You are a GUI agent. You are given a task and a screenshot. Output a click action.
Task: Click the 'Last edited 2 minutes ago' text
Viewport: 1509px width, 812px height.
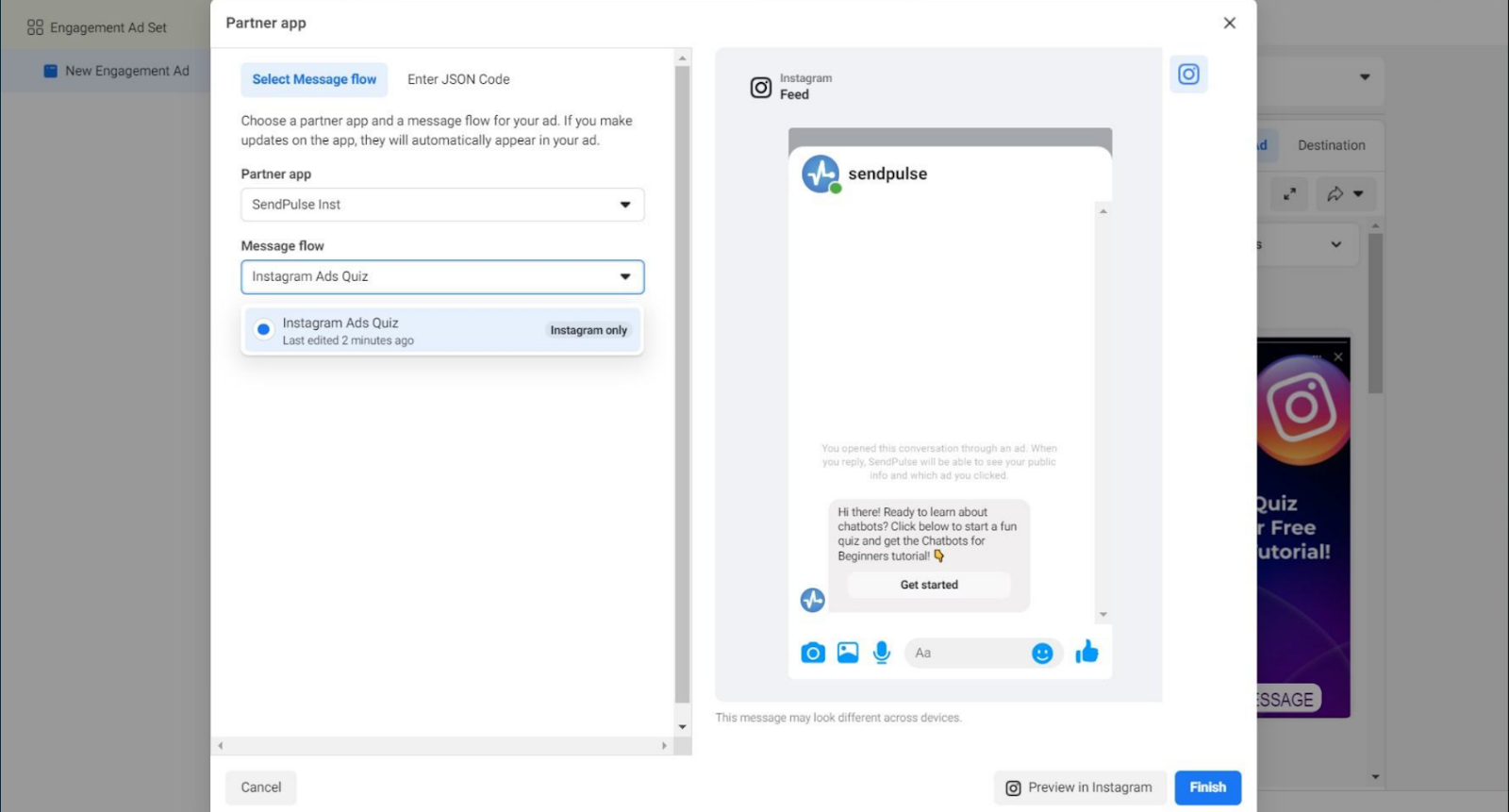point(348,340)
